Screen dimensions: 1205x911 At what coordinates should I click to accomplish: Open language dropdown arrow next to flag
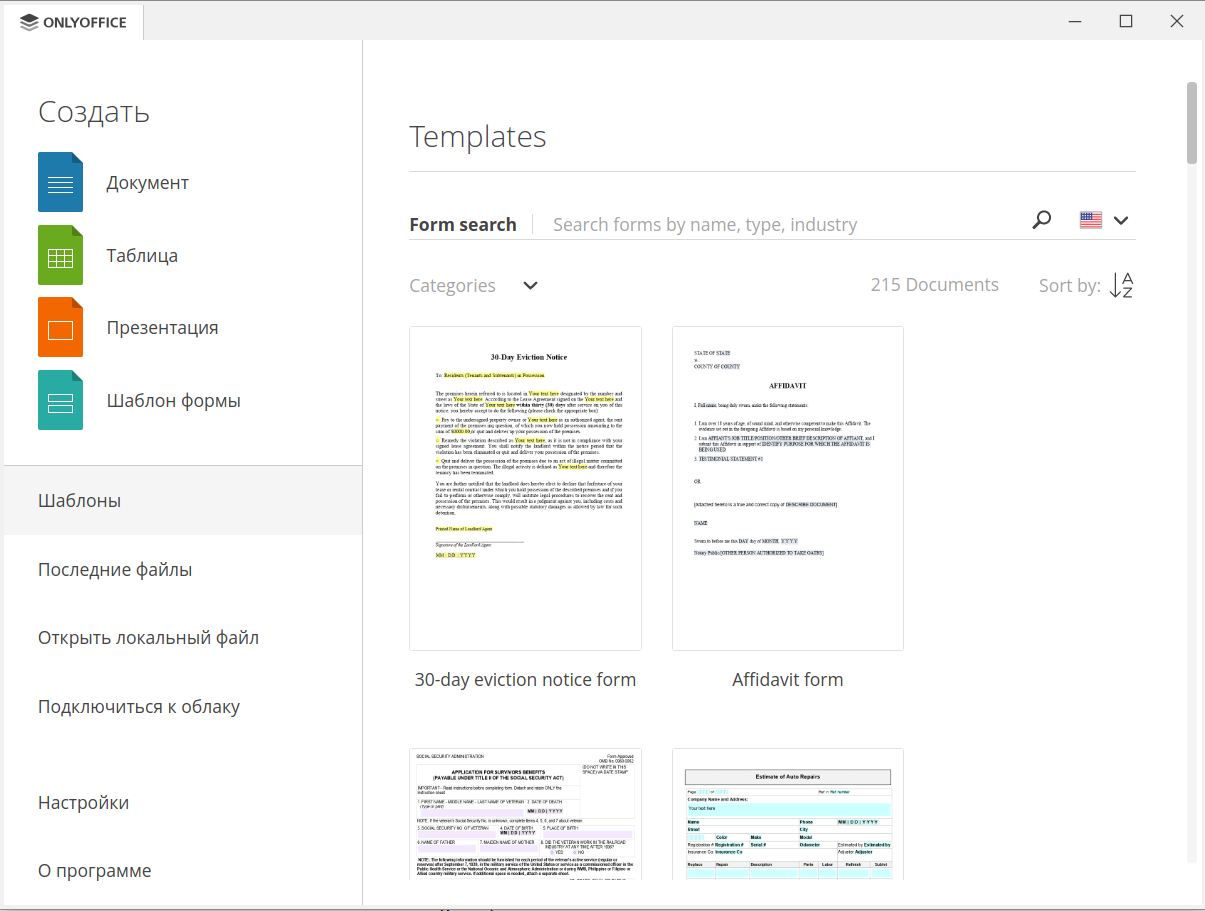(x=1121, y=221)
